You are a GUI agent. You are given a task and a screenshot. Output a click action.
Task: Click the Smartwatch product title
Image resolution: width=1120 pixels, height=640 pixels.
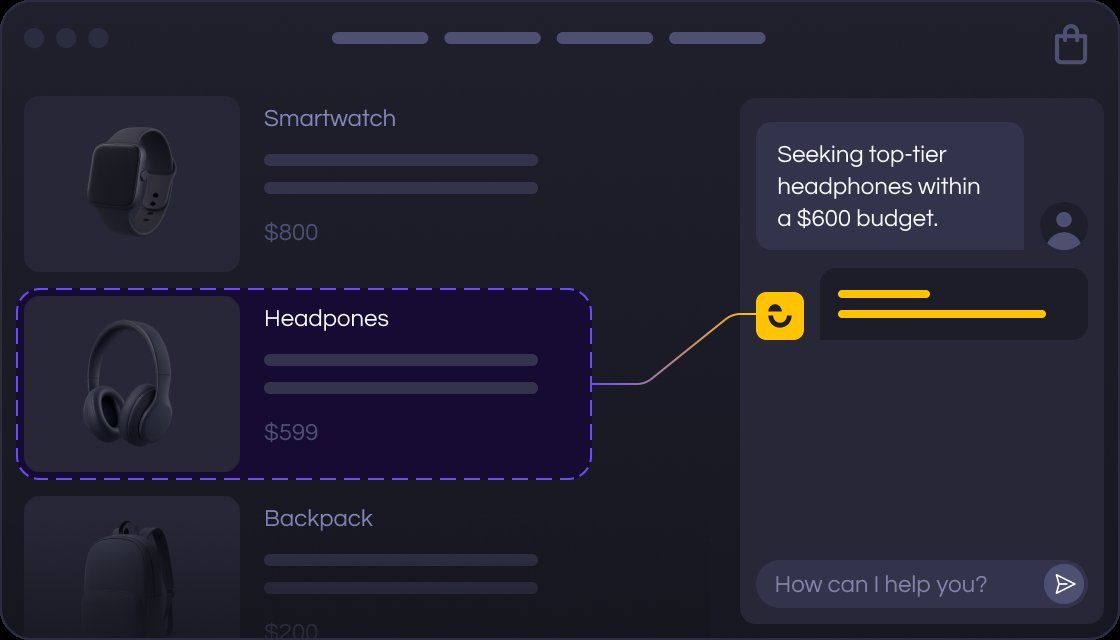(330, 119)
